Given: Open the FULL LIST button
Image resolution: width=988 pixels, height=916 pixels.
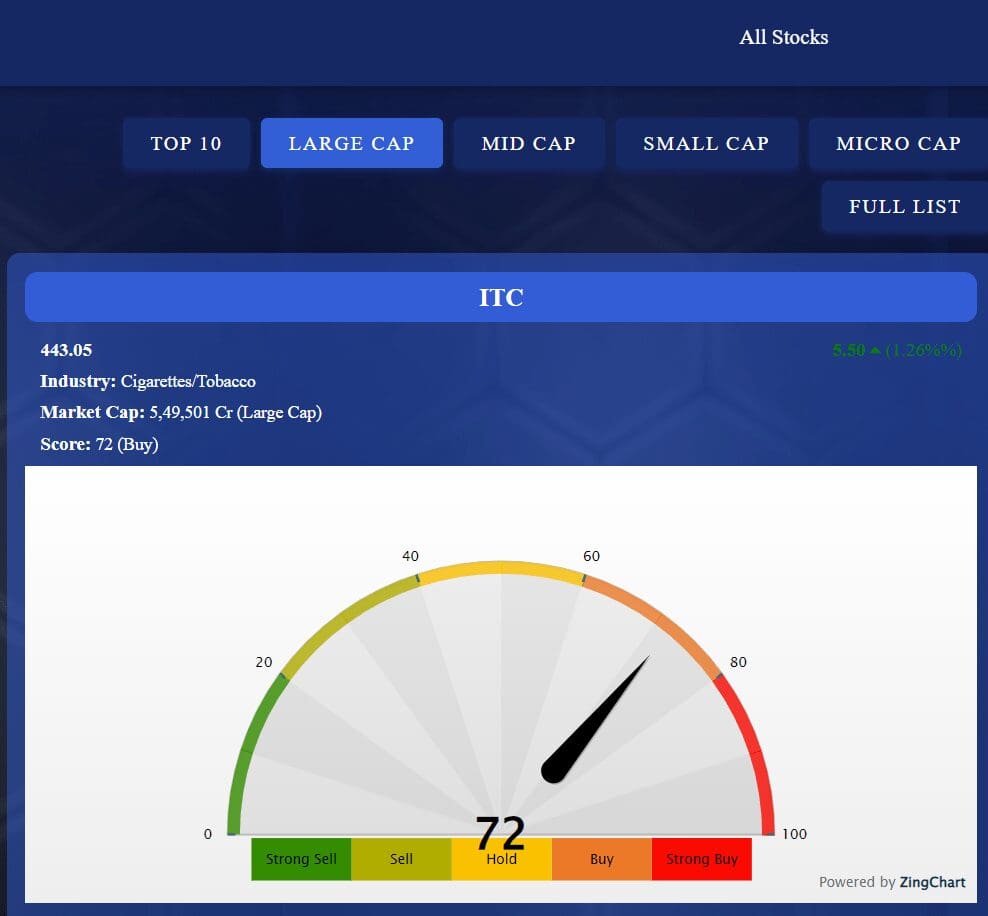Looking at the screenshot, I should click(904, 207).
